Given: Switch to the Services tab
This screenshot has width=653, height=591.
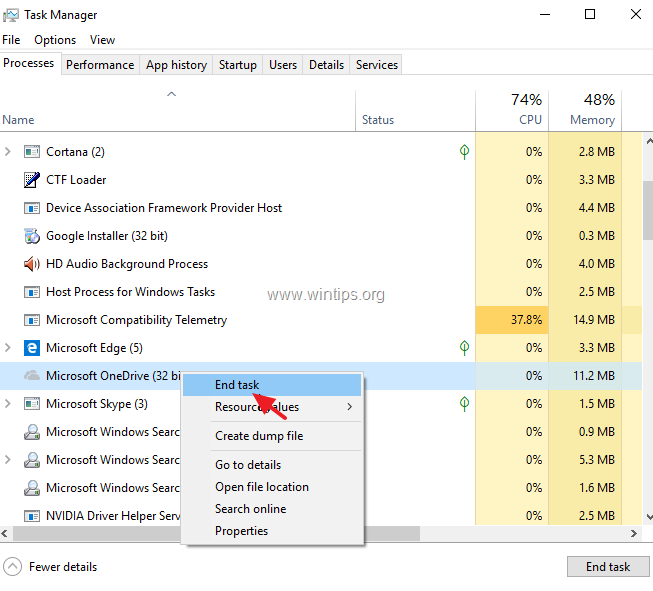Looking at the screenshot, I should click(376, 65).
